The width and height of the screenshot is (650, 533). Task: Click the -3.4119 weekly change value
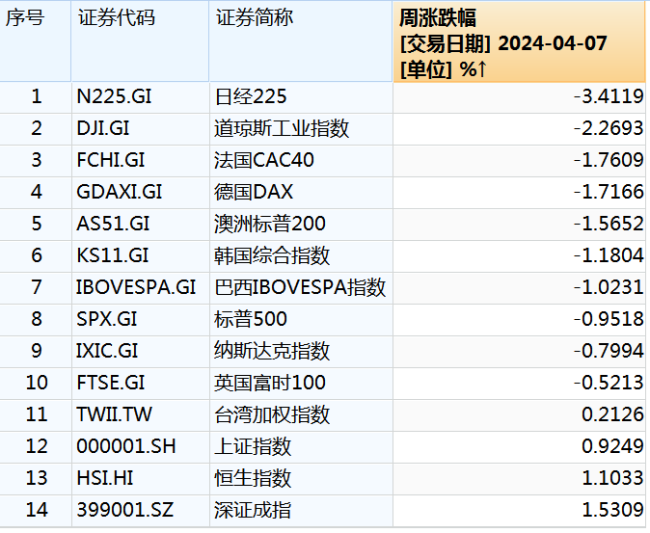(x=609, y=96)
